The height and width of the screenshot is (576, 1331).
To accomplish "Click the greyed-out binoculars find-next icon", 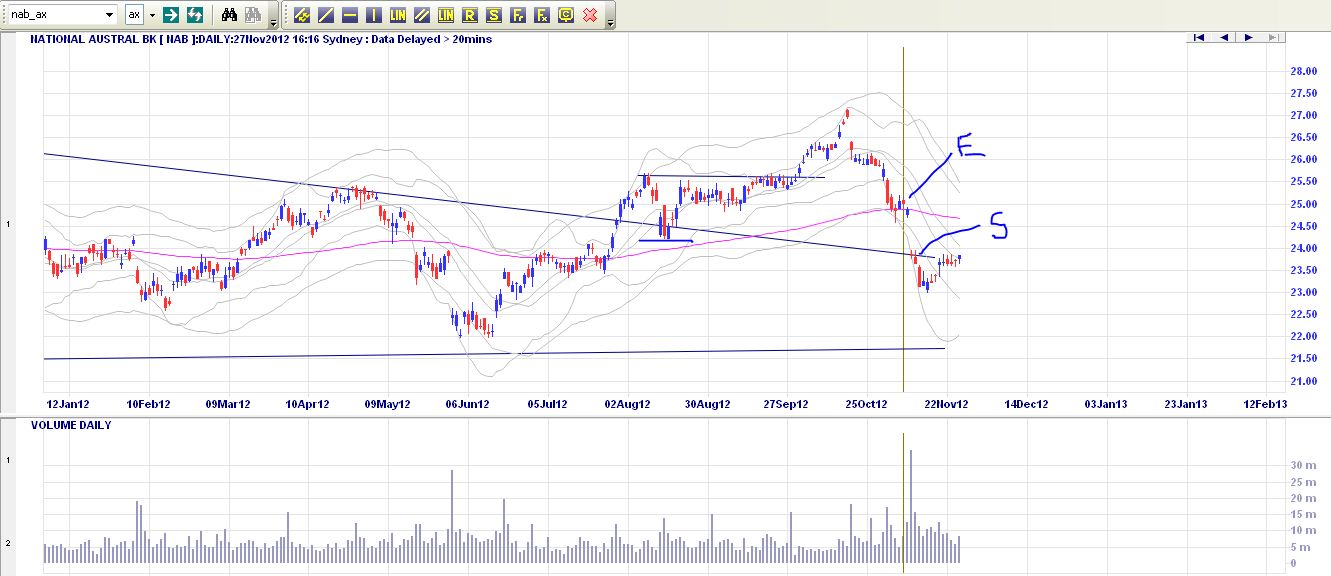I will tap(253, 15).
